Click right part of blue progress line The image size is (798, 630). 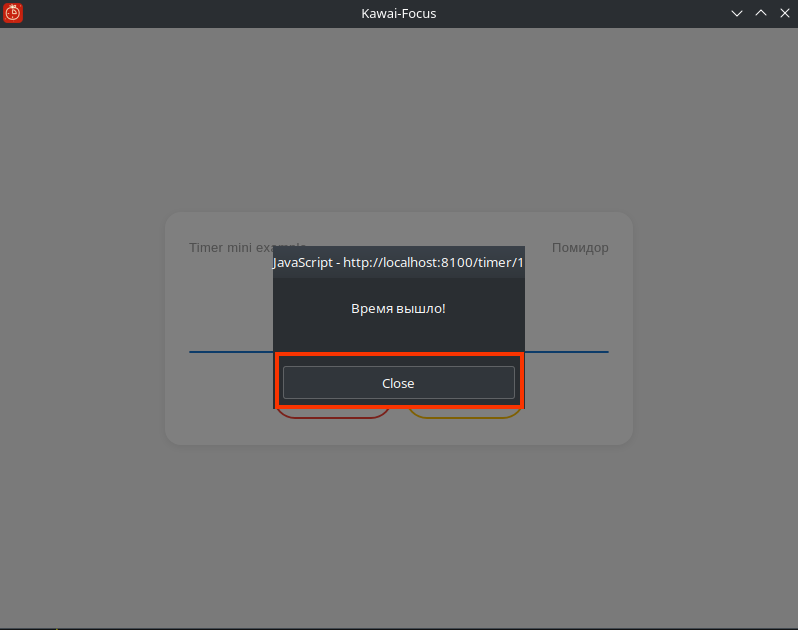566,352
